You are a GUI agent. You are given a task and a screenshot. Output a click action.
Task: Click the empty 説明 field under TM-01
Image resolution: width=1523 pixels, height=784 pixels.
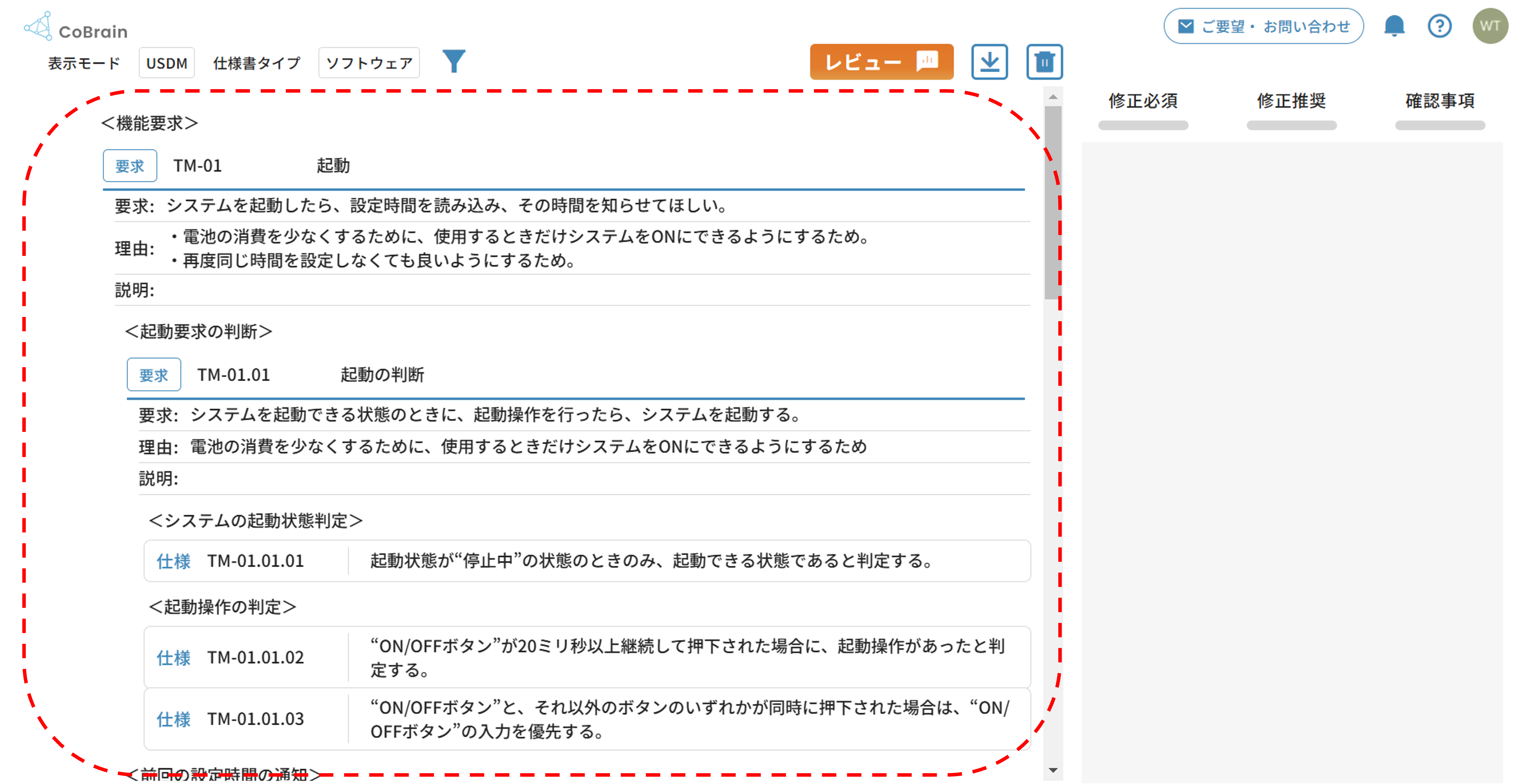572,290
